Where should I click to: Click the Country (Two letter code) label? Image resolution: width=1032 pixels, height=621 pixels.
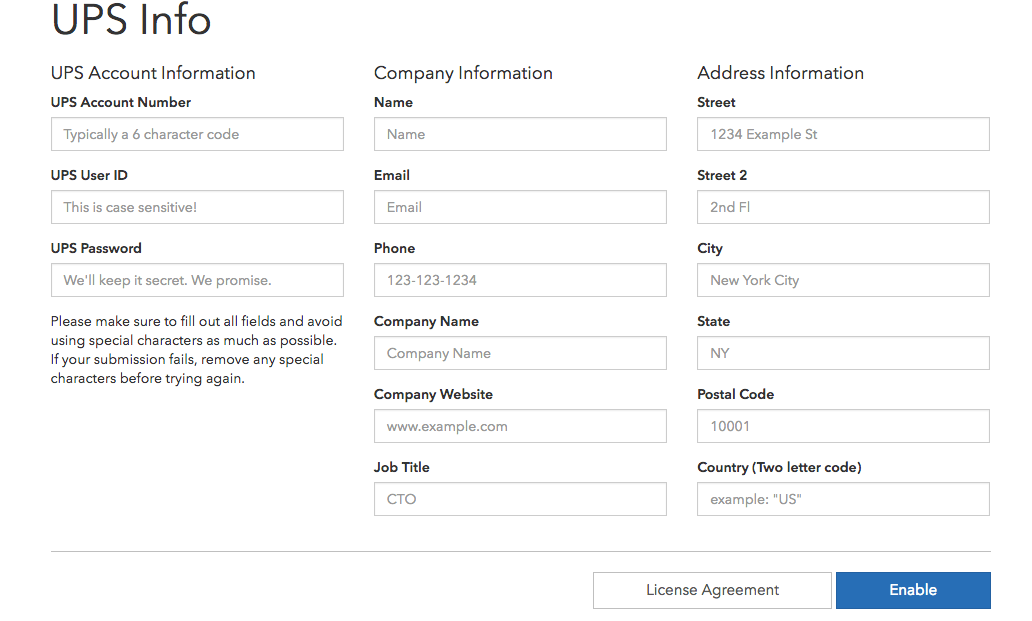tap(779, 468)
